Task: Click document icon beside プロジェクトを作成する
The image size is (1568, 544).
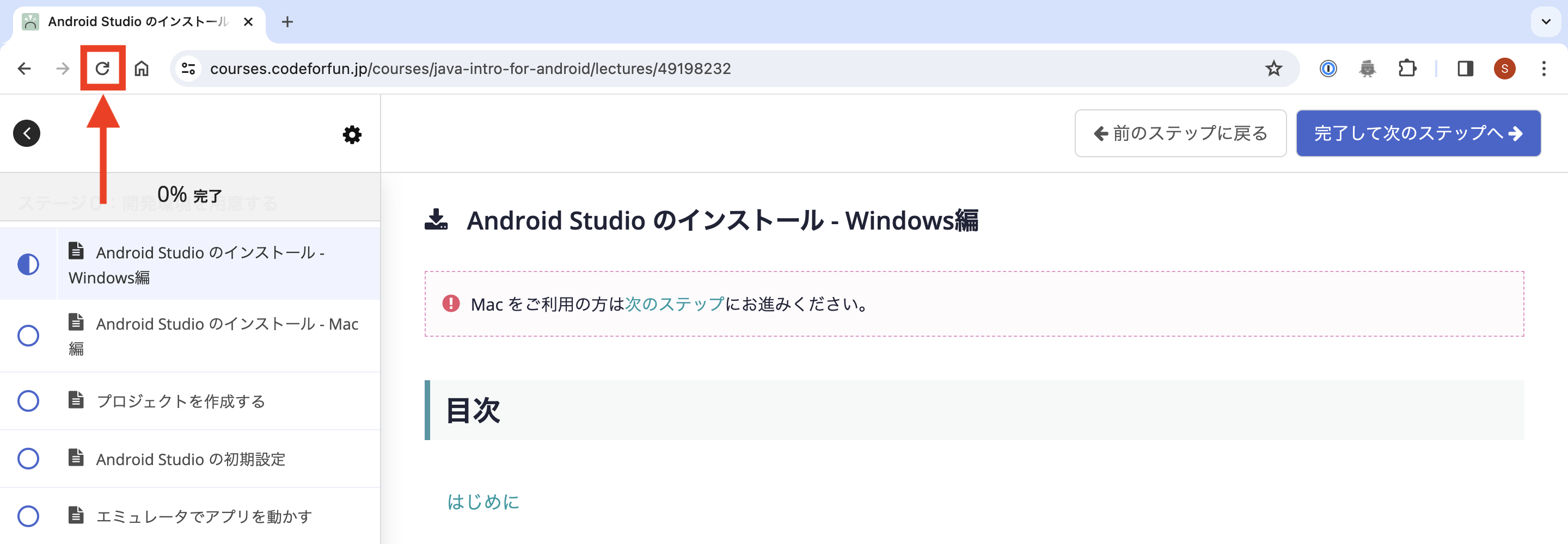Action: click(76, 399)
